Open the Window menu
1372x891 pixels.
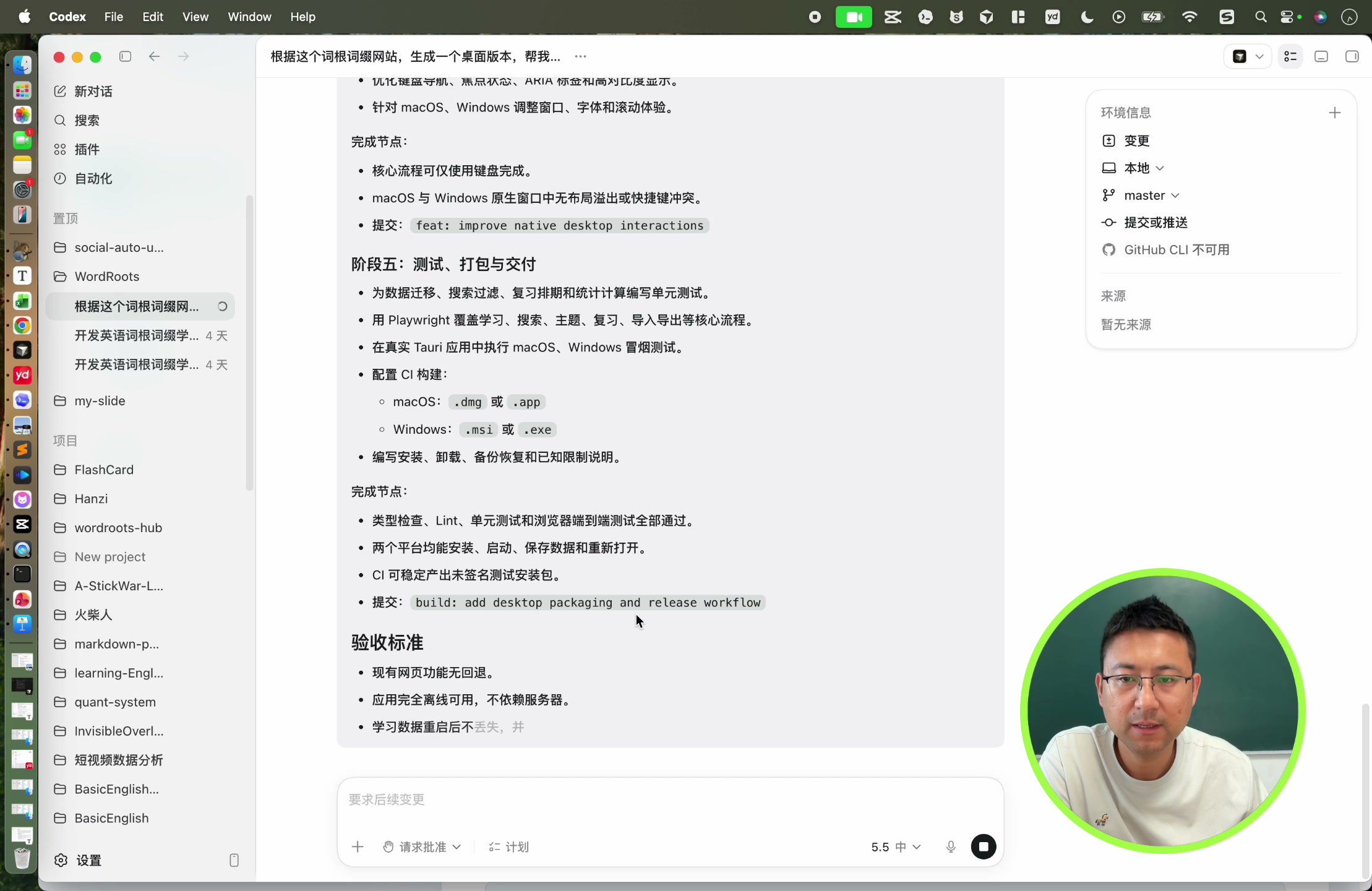[249, 17]
